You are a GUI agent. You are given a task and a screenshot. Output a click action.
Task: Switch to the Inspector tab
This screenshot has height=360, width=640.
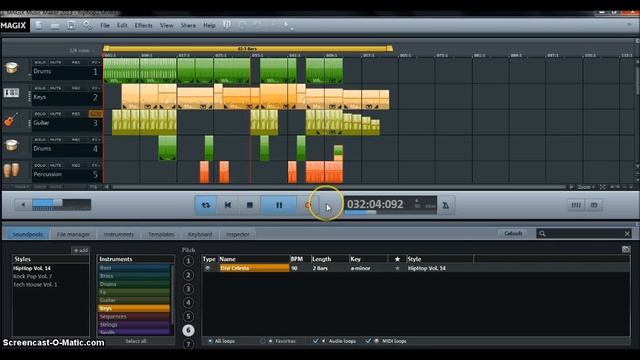coord(238,234)
